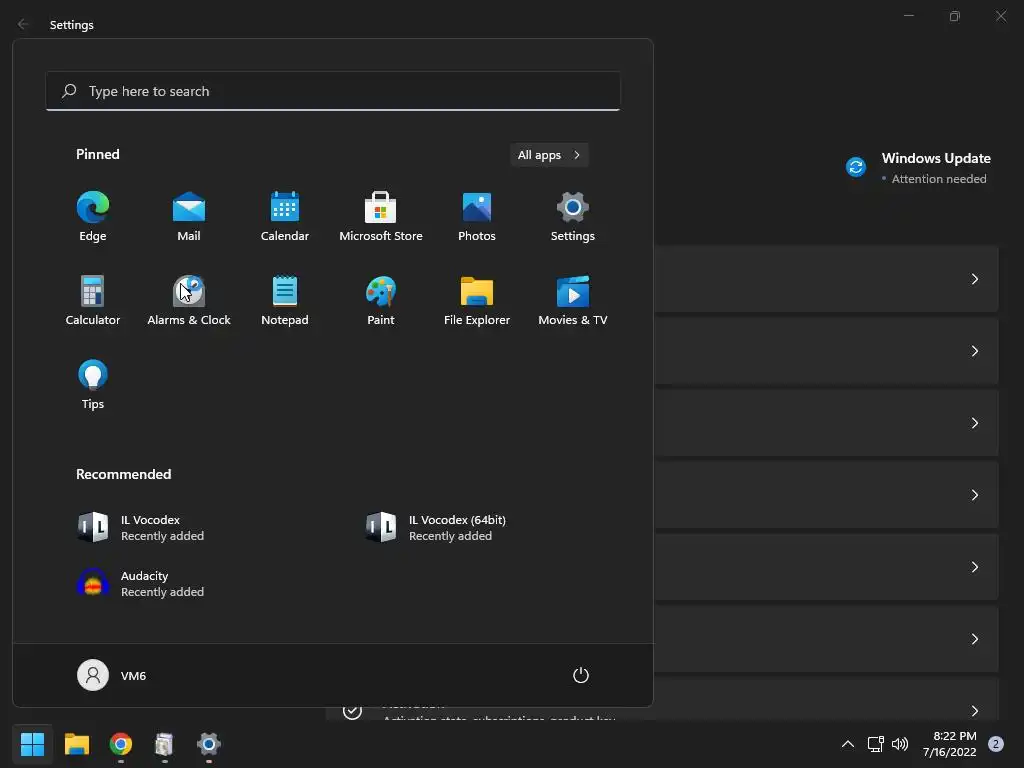The image size is (1024, 768).
Task: Open the Edge browser from pinned apps
Action: (93, 217)
